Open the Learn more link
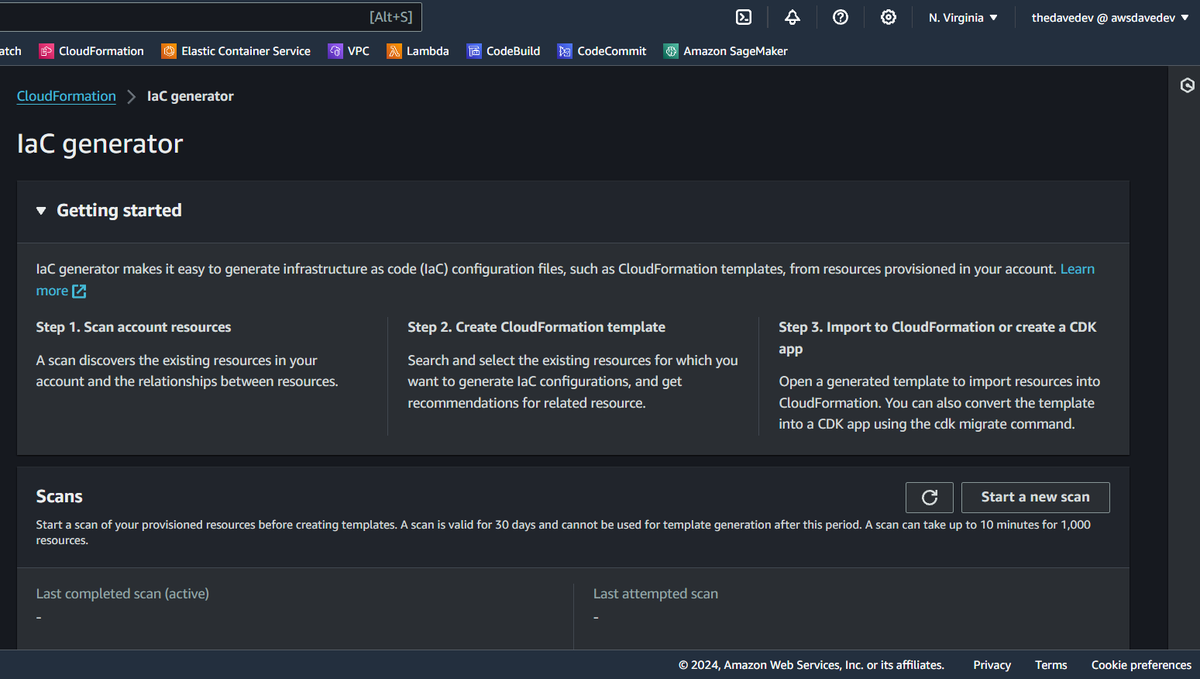This screenshot has width=1200, height=679. point(1077,269)
